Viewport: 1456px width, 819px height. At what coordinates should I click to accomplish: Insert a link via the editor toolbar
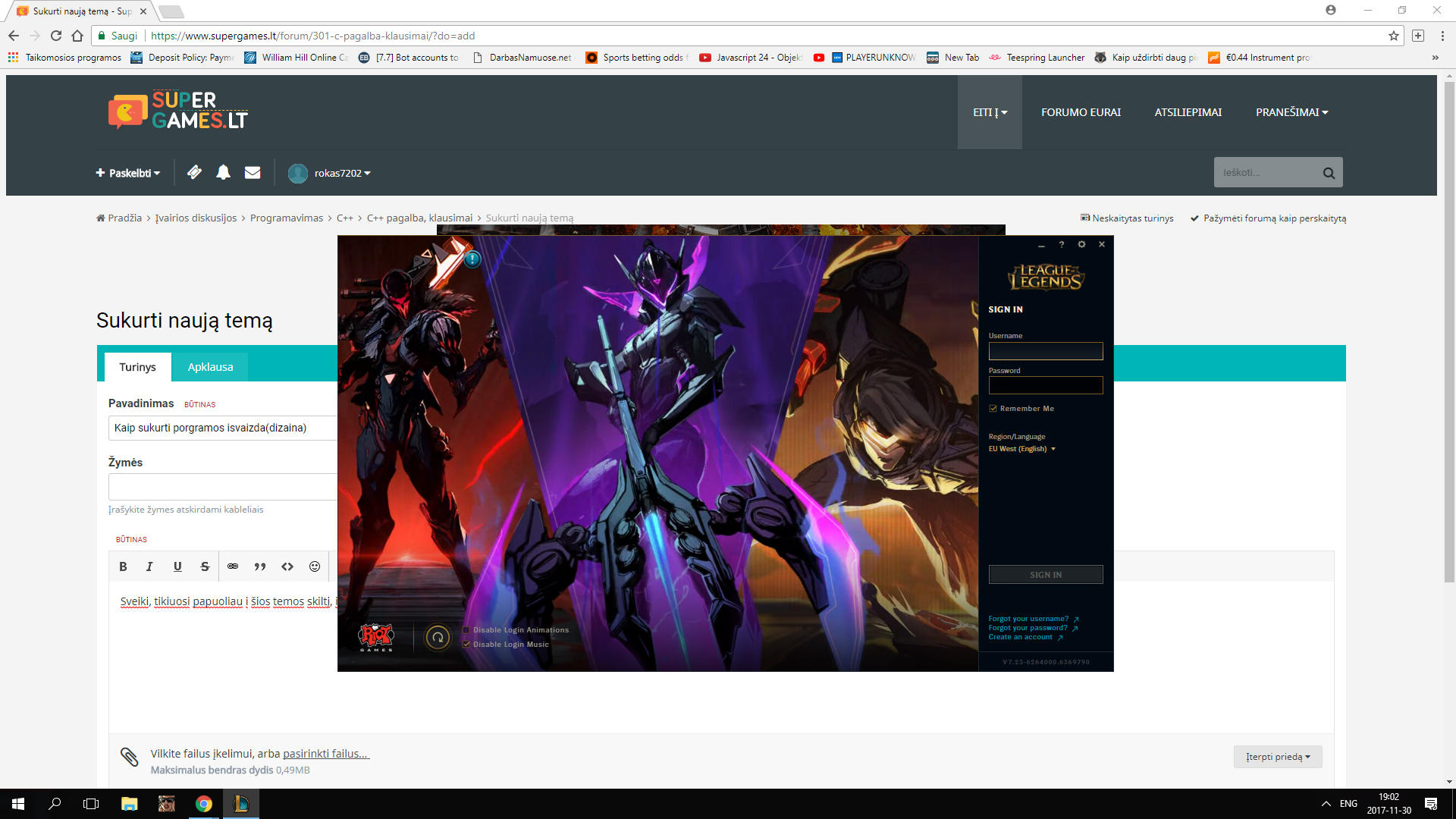[x=233, y=566]
